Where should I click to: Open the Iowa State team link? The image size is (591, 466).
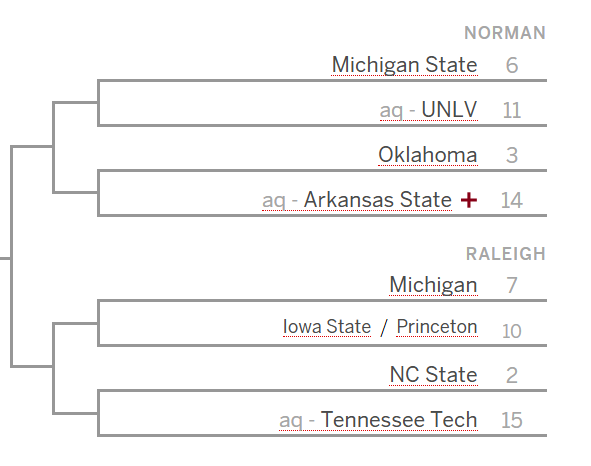327,327
